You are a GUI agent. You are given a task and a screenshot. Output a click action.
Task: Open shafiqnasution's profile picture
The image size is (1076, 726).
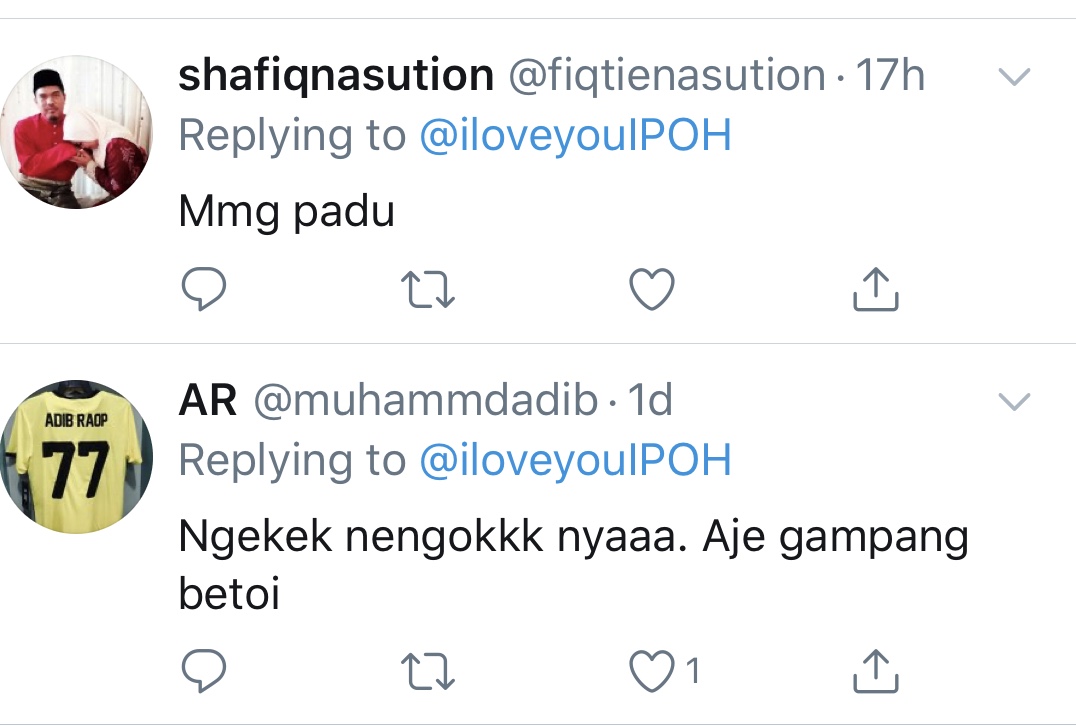coord(87,132)
